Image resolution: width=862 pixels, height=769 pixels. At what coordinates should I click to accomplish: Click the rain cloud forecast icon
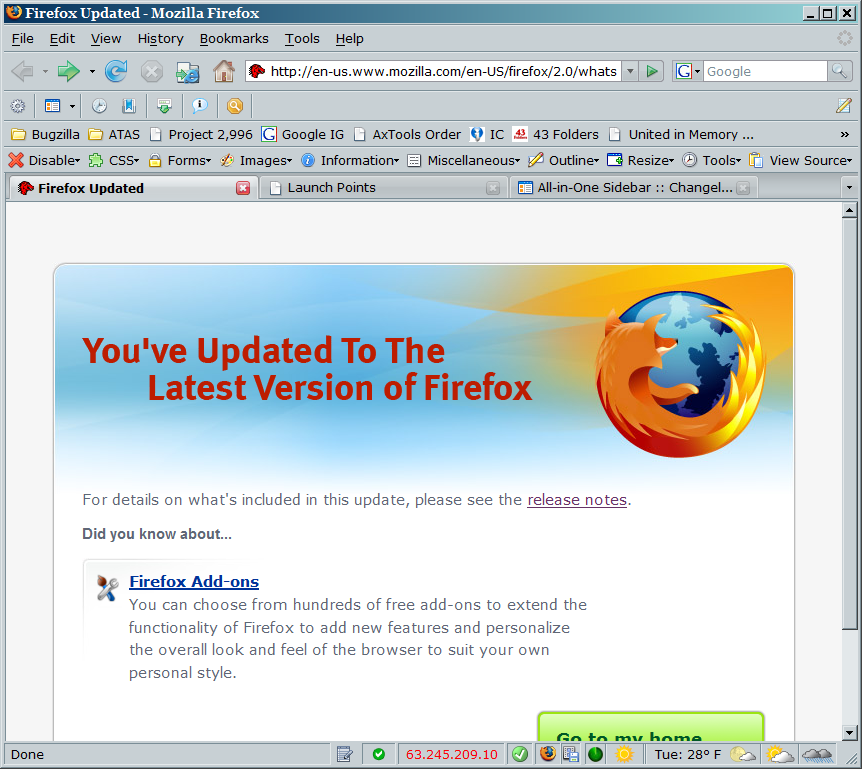pyautogui.click(x=817, y=755)
